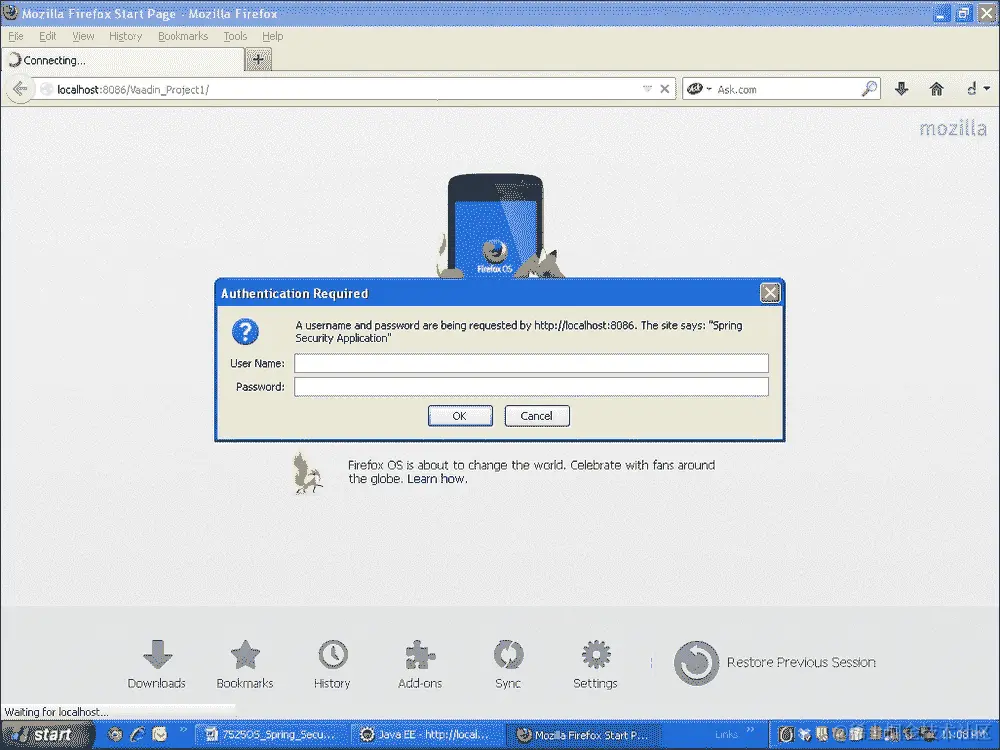The height and width of the screenshot is (750, 1000).
Task: Open the toolbar bookmarks menu dropdown
Action: [978, 89]
